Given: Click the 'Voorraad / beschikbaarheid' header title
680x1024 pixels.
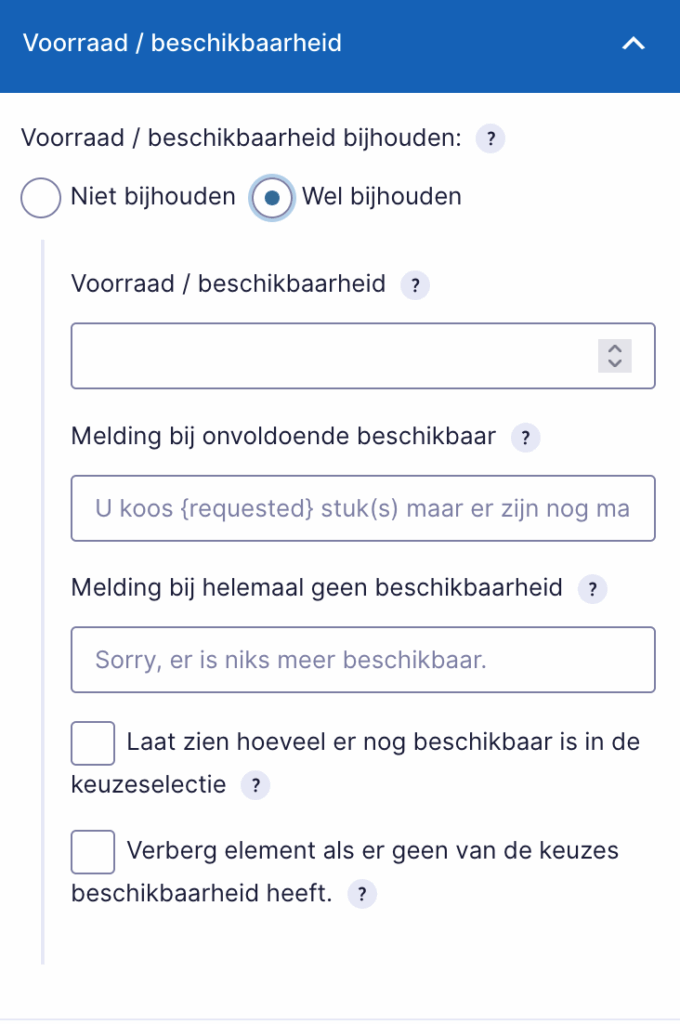Looking at the screenshot, I should click(182, 43).
